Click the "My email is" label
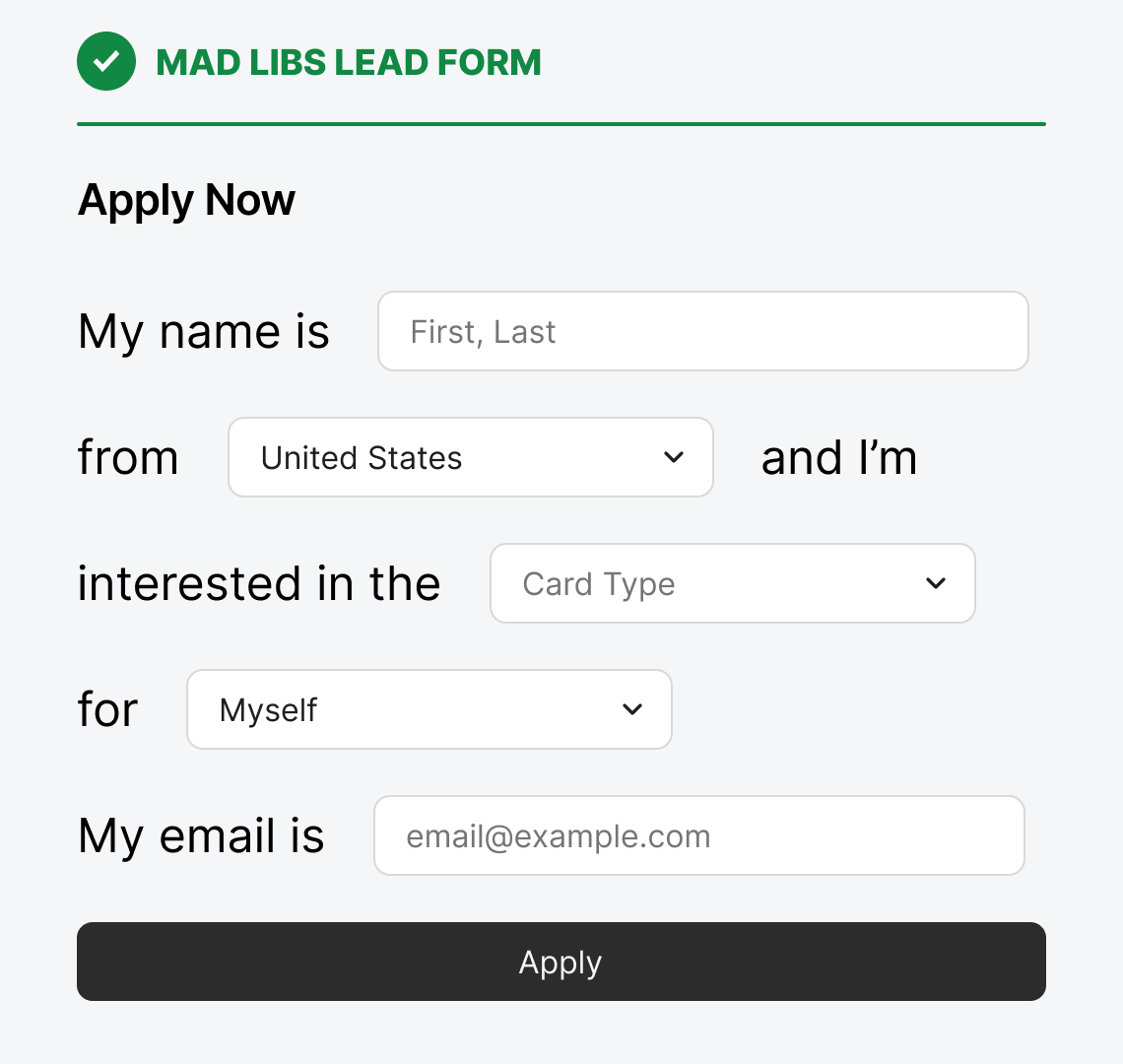The width and height of the screenshot is (1123, 1064). pyautogui.click(x=201, y=835)
